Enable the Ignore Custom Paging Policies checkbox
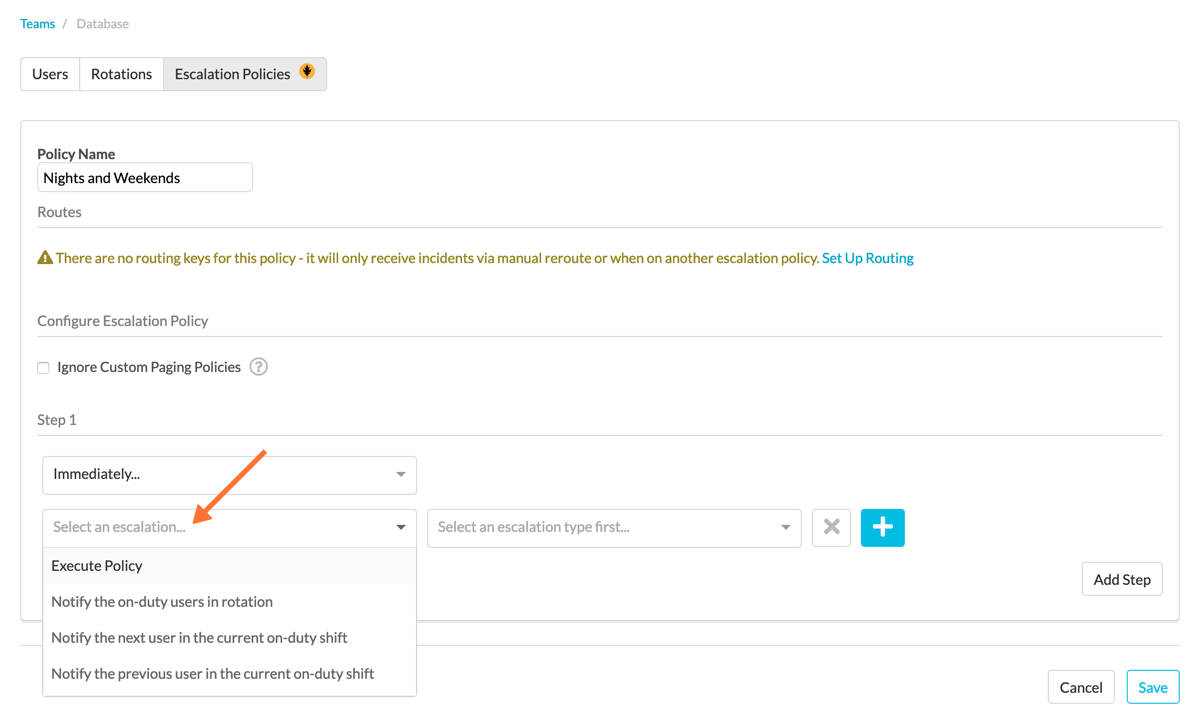 pos(43,368)
